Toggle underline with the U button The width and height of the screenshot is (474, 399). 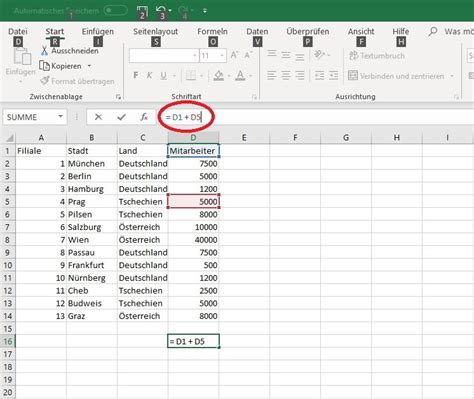pyautogui.click(x=163, y=76)
